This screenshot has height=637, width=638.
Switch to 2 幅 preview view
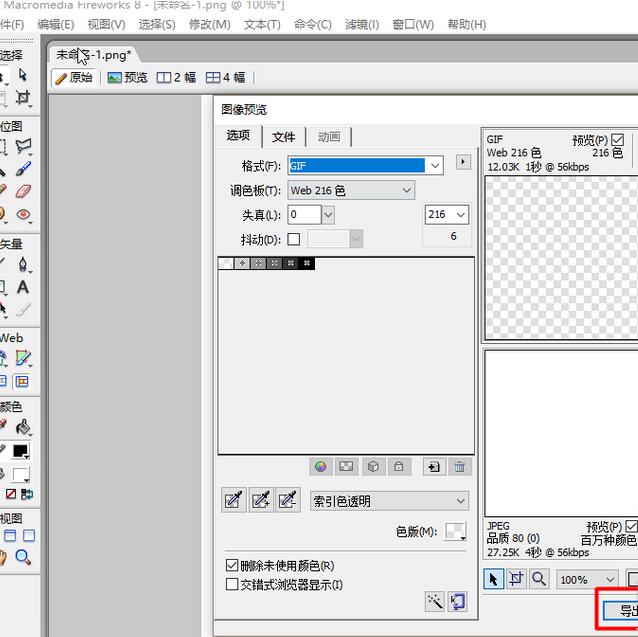point(176,77)
